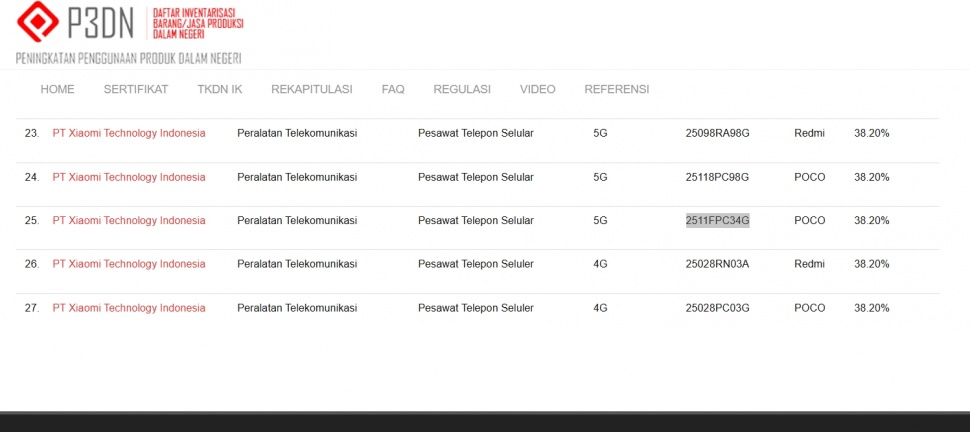Click Pesawat Telepon Selular in row 25

pos(476,220)
